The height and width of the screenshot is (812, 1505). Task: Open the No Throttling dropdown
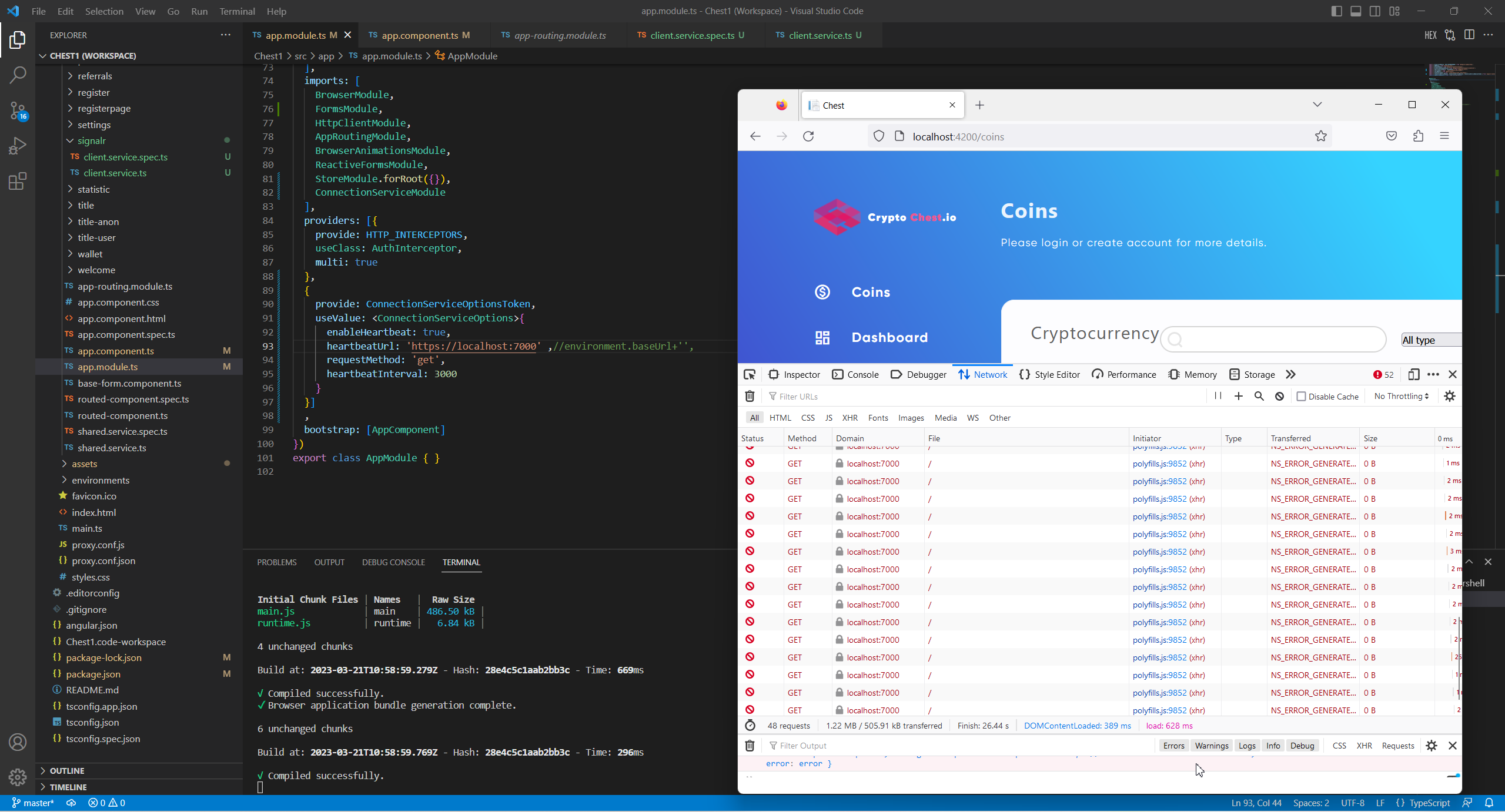(1401, 397)
